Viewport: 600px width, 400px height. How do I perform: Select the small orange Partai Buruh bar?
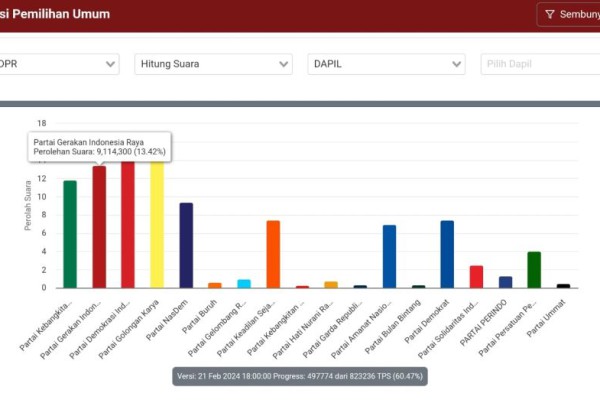(x=215, y=286)
